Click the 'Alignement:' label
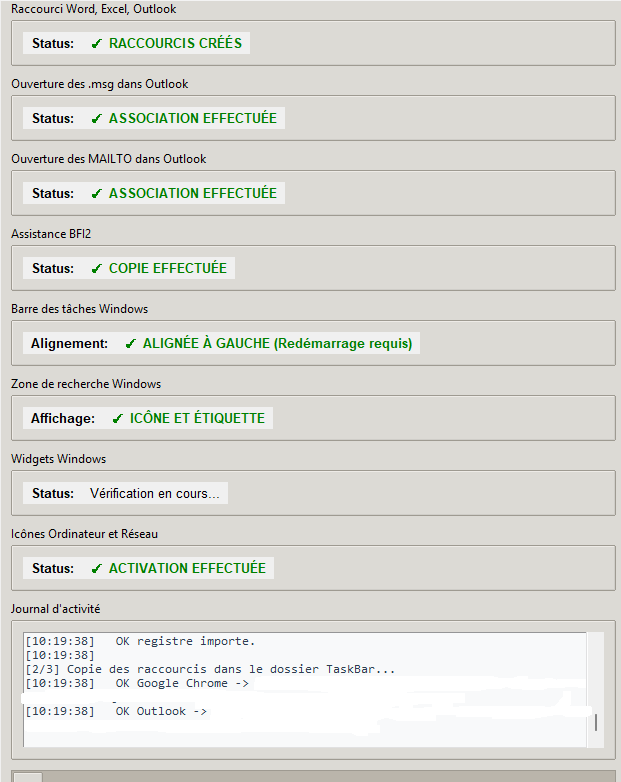621x782 pixels. (x=69, y=344)
